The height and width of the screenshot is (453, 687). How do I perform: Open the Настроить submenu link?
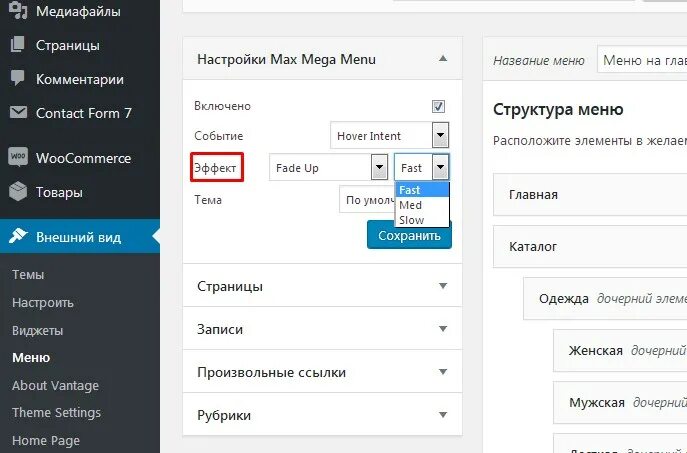tap(43, 303)
